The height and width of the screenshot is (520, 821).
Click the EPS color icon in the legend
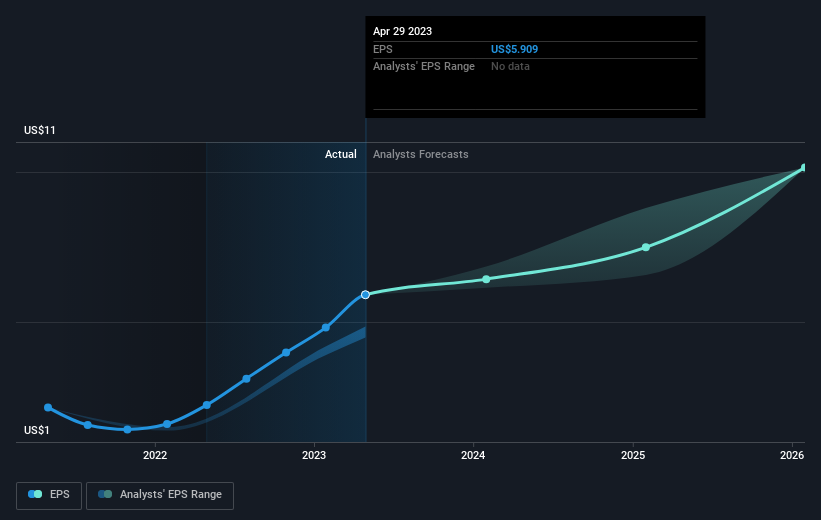pos(35,494)
